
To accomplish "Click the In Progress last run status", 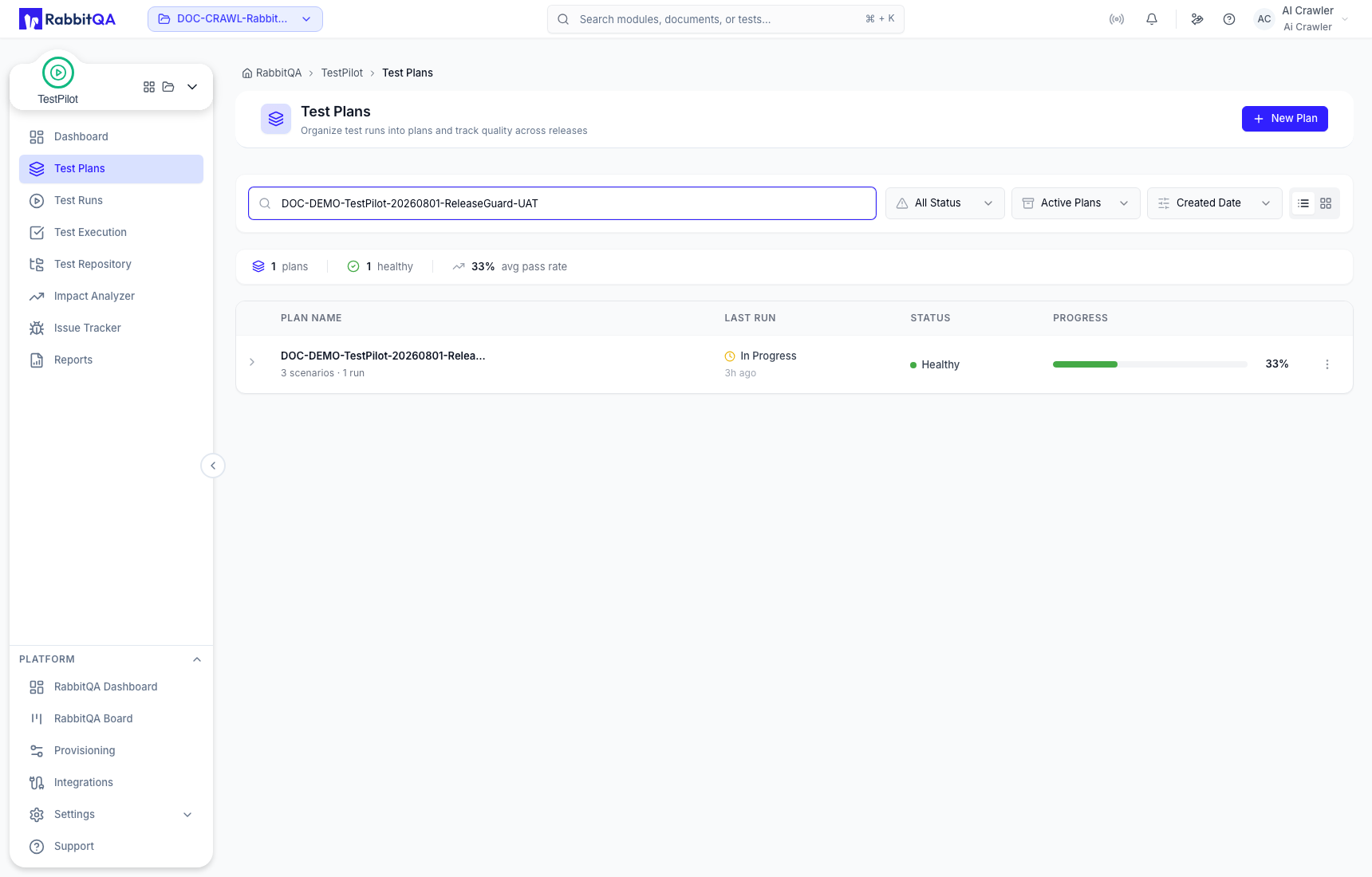I will tap(760, 356).
